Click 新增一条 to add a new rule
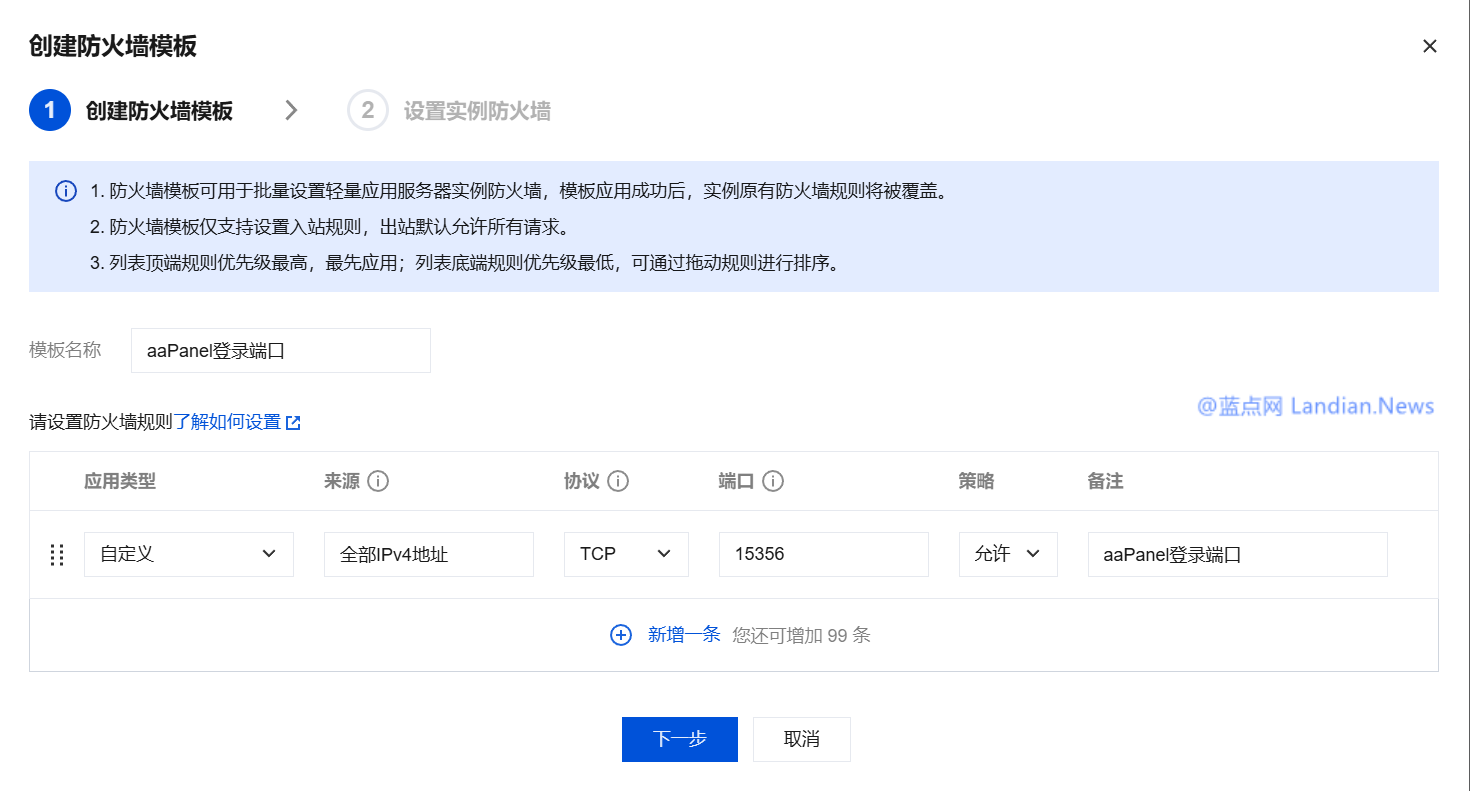 pyautogui.click(x=684, y=634)
